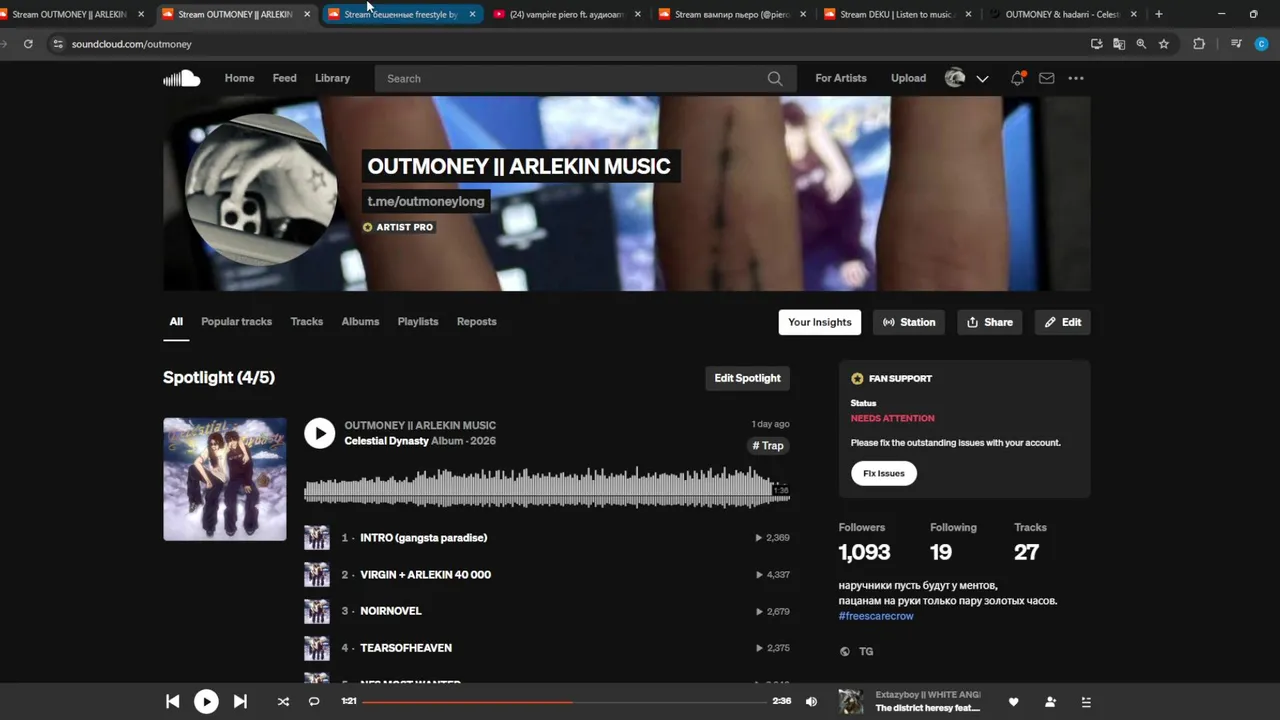Image resolution: width=1280 pixels, height=720 pixels.
Task: Click the Following 19 count
Action: tap(940, 552)
